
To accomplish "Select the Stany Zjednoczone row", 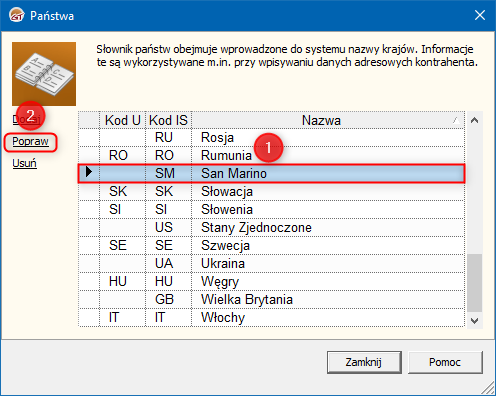I will (x=271, y=227).
